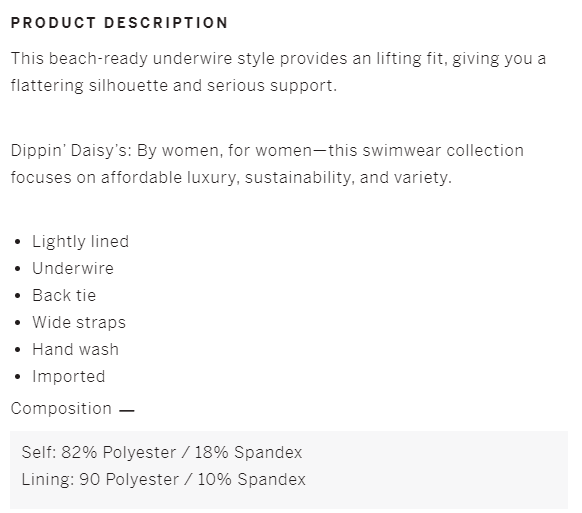This screenshot has width=582, height=513.
Task: Click the Dippin' Daisy's brand name text
Action: click(69, 151)
